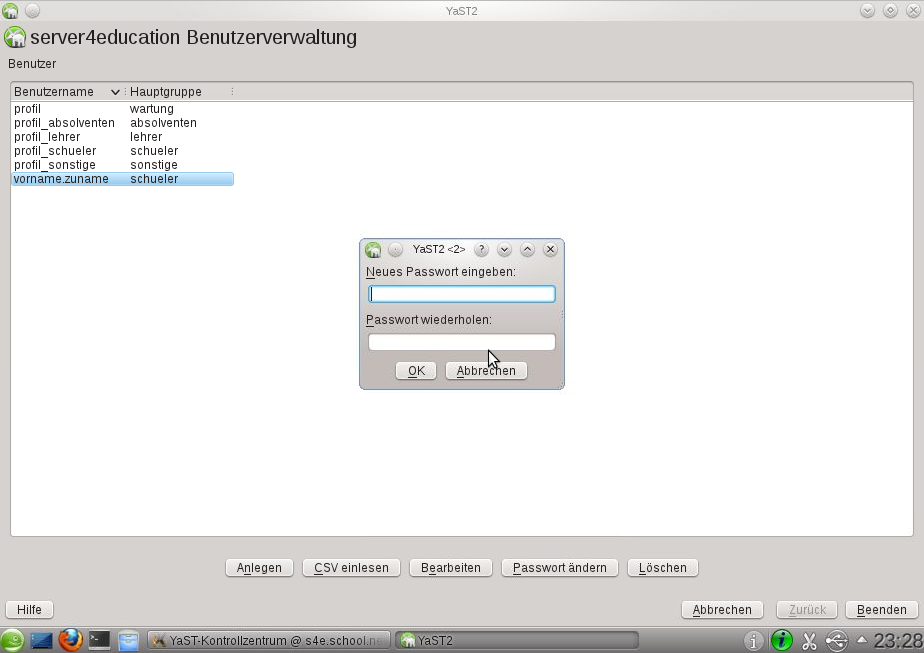Click the CSV einlesen button
This screenshot has height=653, width=924.
[x=351, y=568]
